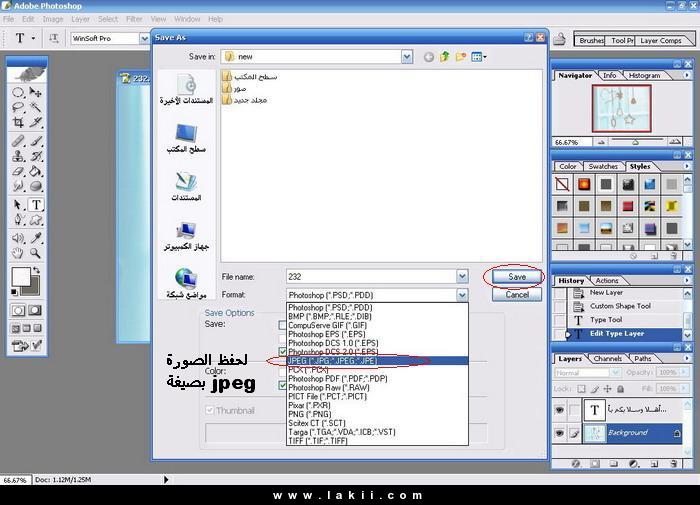Click the File name input field

click(371, 276)
